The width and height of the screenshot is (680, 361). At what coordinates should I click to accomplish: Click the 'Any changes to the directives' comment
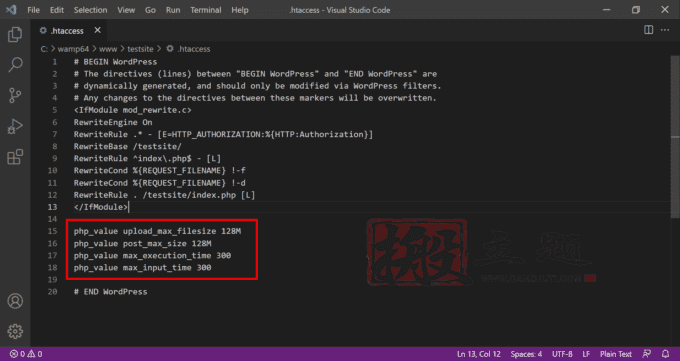(x=255, y=98)
